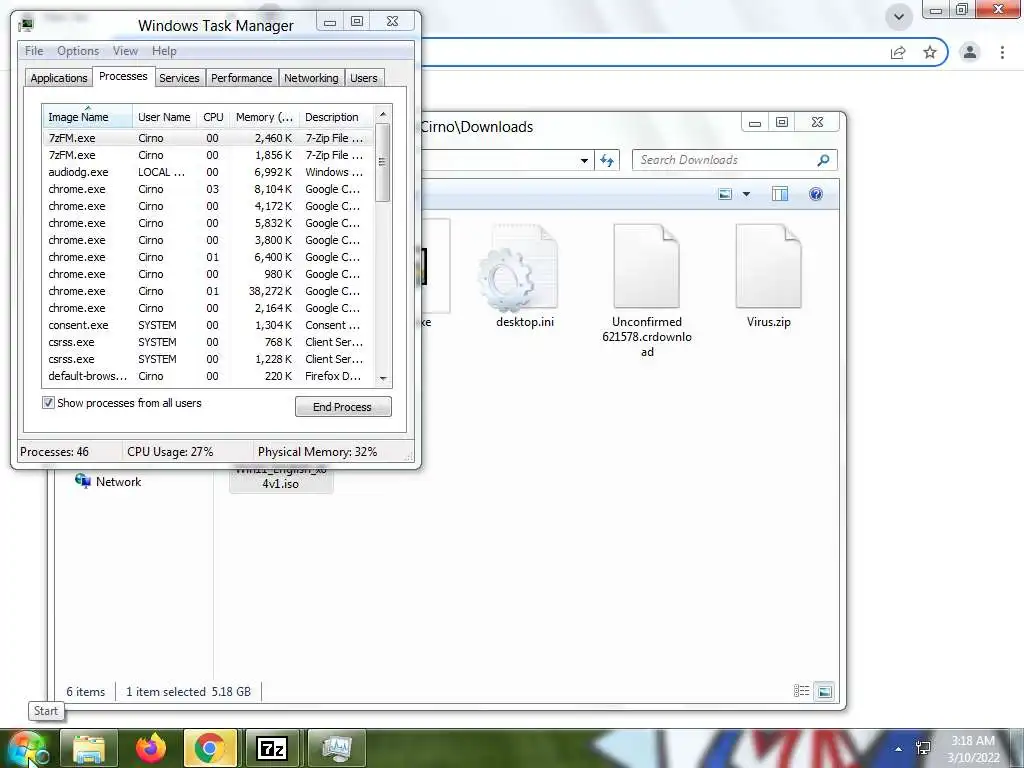This screenshot has height=768, width=1024.
Task: Click the taskbar clock showing 3:18 AM
Action: click(973, 749)
